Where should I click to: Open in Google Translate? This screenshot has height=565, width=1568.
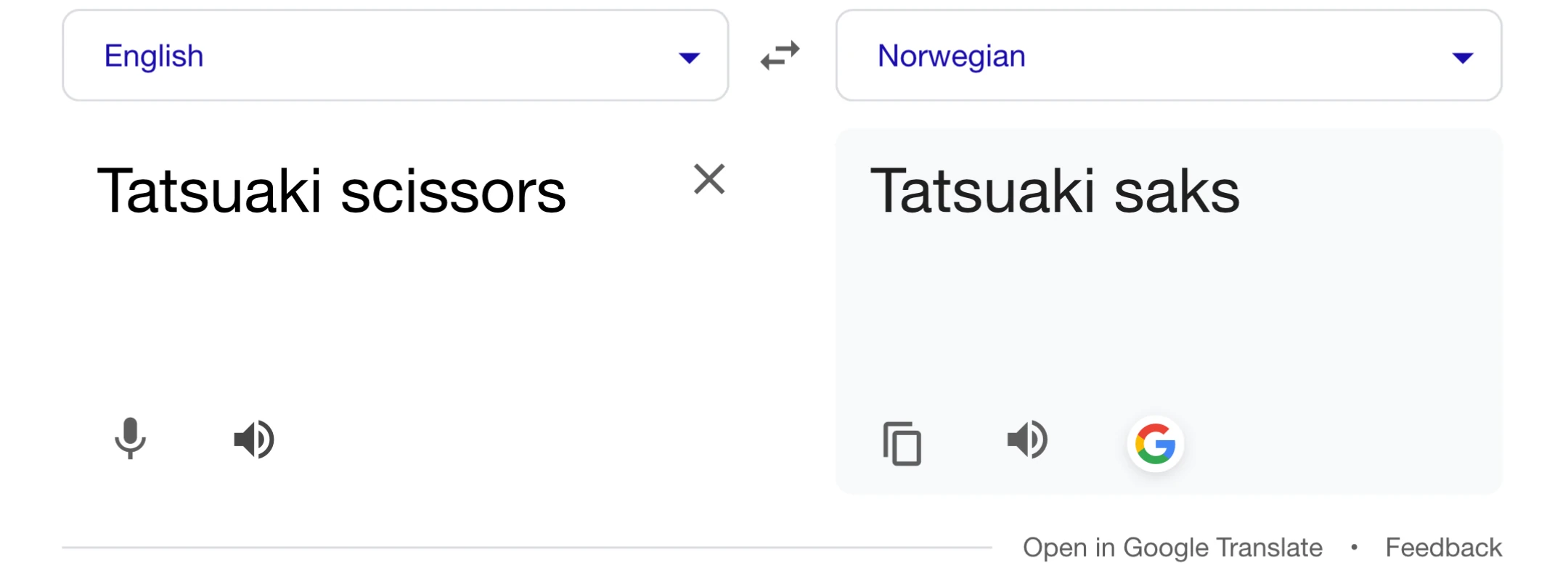pyautogui.click(x=1172, y=547)
